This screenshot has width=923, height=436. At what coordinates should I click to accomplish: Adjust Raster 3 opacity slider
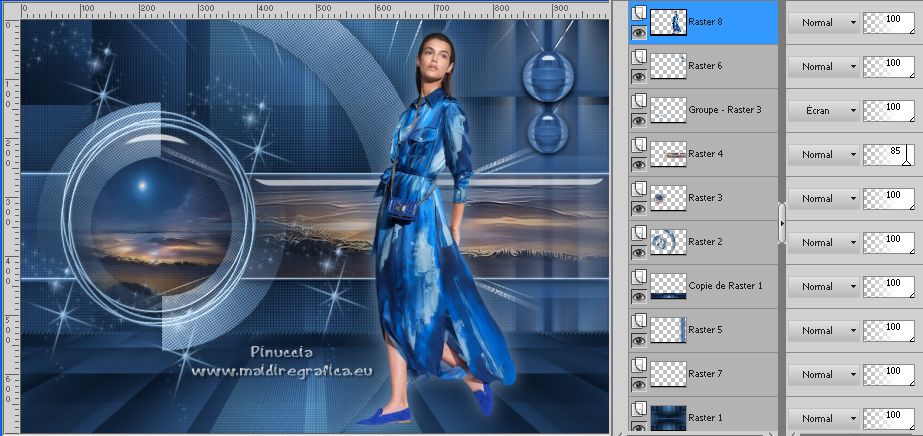[889, 199]
